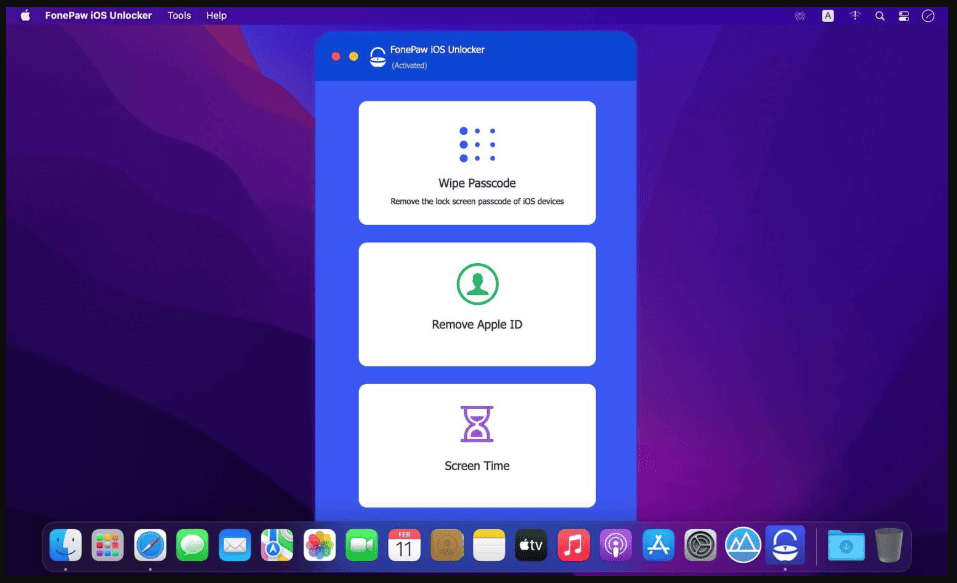
Task: Open Notes from the dock
Action: pyautogui.click(x=489, y=545)
